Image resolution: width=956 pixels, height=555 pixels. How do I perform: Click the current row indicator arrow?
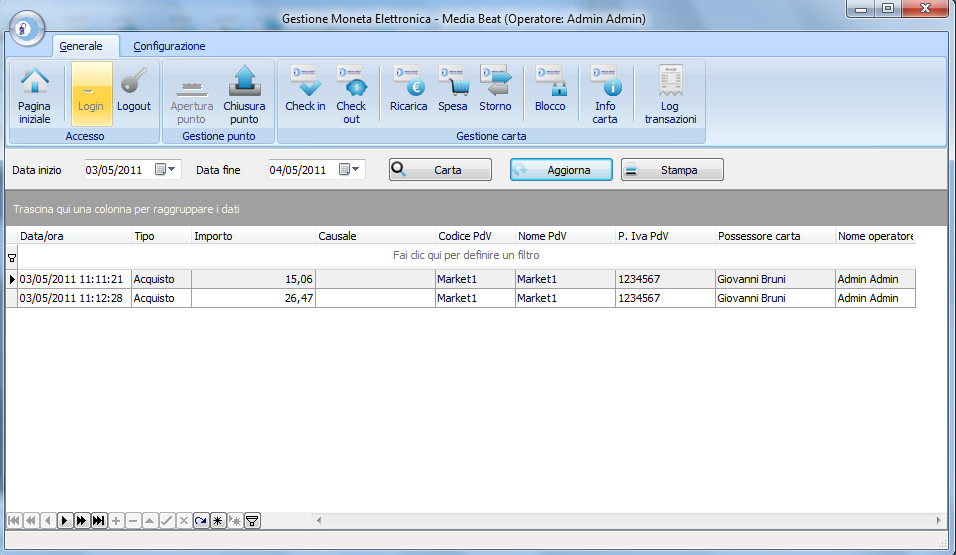12,279
